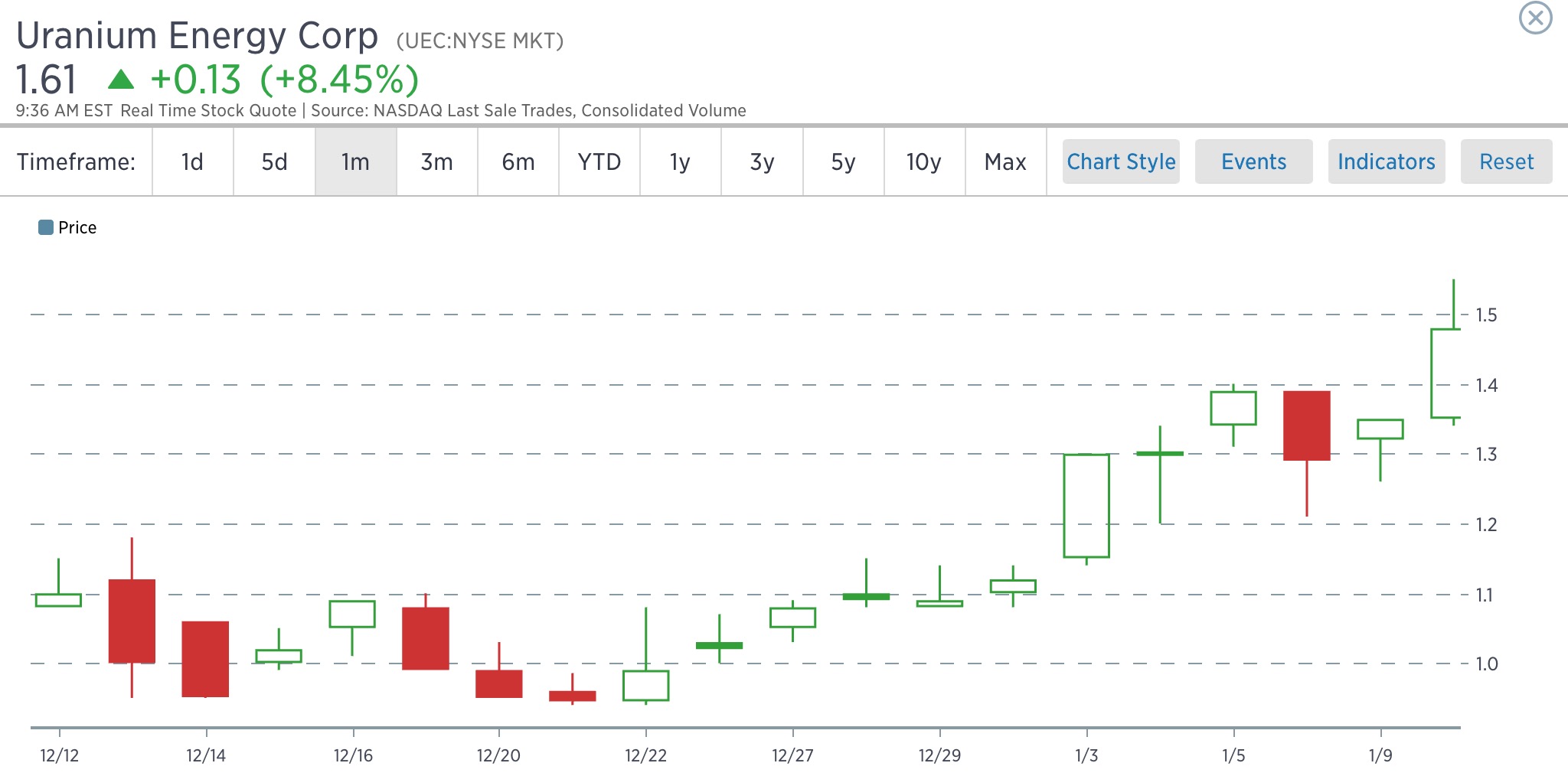The width and height of the screenshot is (1568, 776).
Task: Click the Real Time Stock Quote text
Action: click(208, 110)
